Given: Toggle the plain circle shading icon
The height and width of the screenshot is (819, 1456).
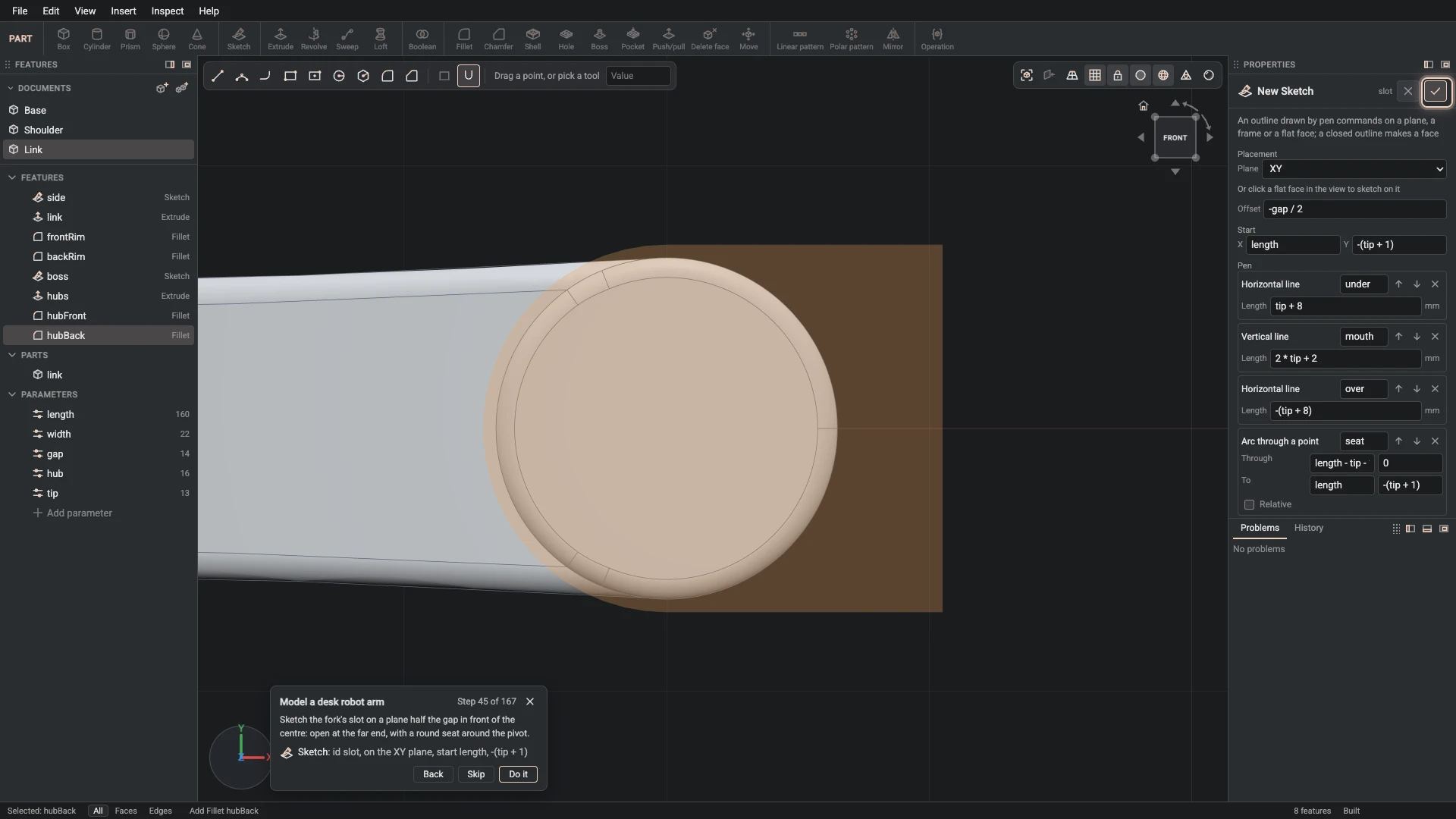Looking at the screenshot, I should click(x=1141, y=75).
